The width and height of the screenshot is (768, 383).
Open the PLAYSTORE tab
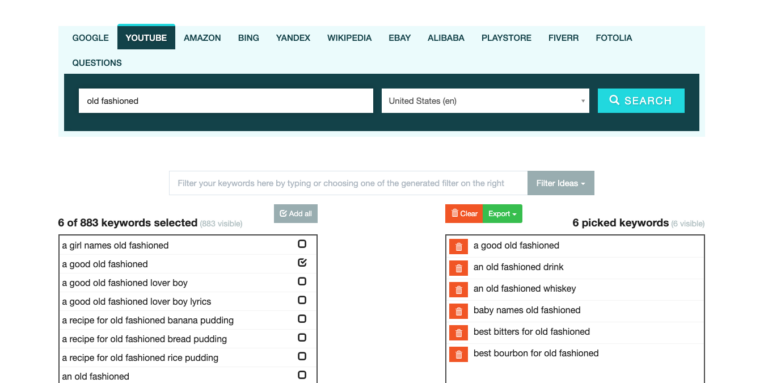pyautogui.click(x=506, y=38)
